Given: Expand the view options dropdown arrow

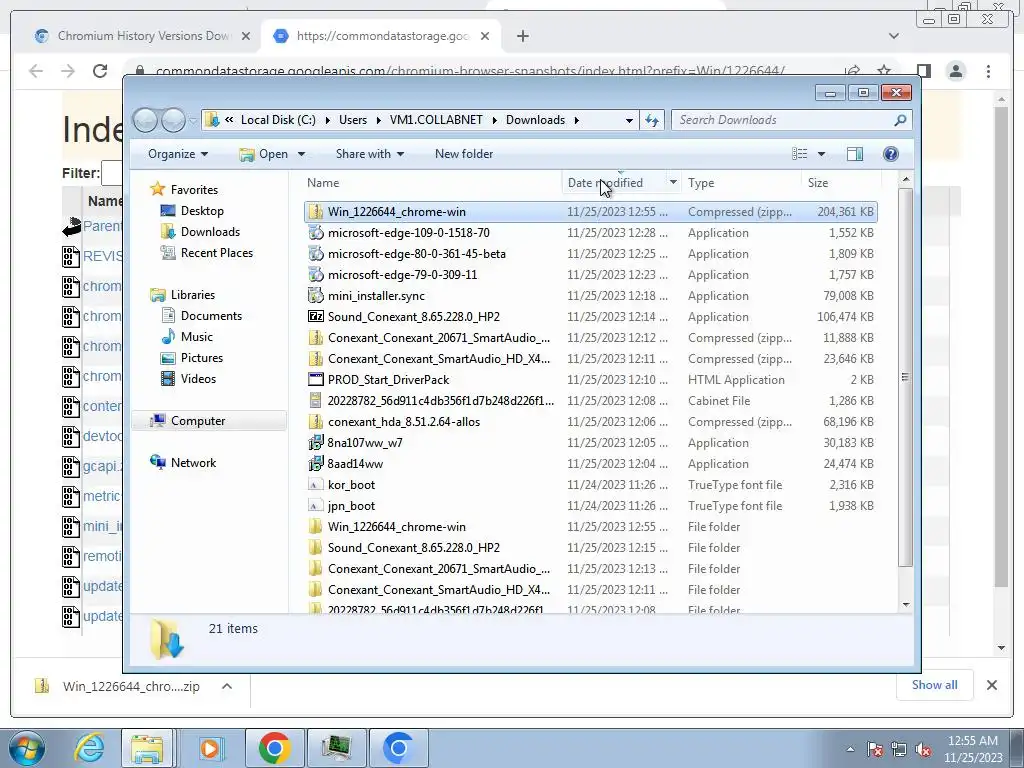Looking at the screenshot, I should pos(822,154).
